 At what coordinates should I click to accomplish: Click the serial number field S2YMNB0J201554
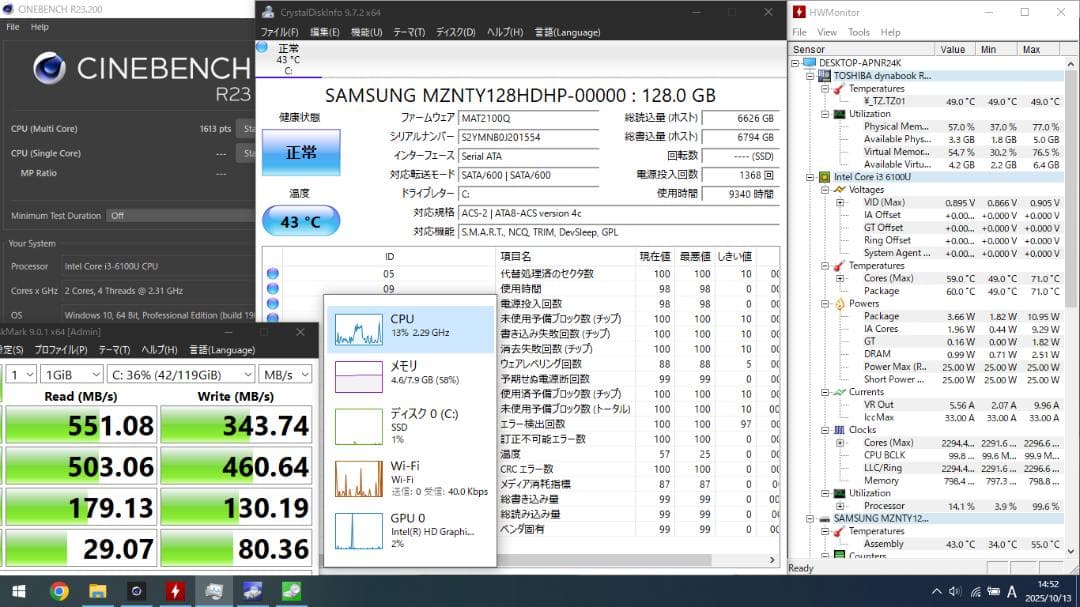528,137
